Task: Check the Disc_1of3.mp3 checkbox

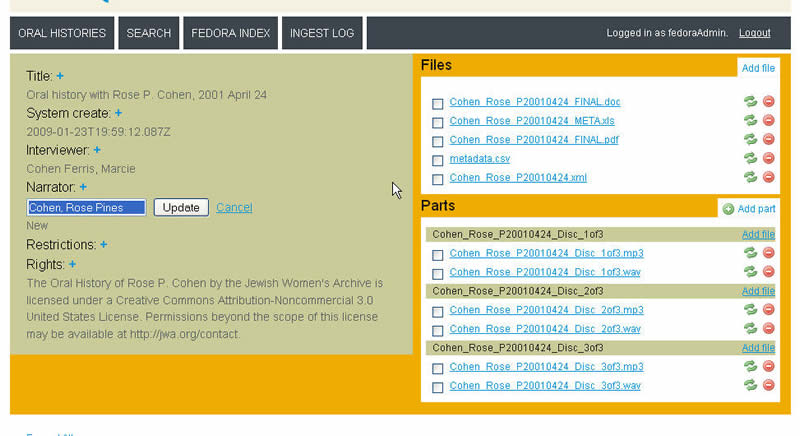Action: pos(437,255)
